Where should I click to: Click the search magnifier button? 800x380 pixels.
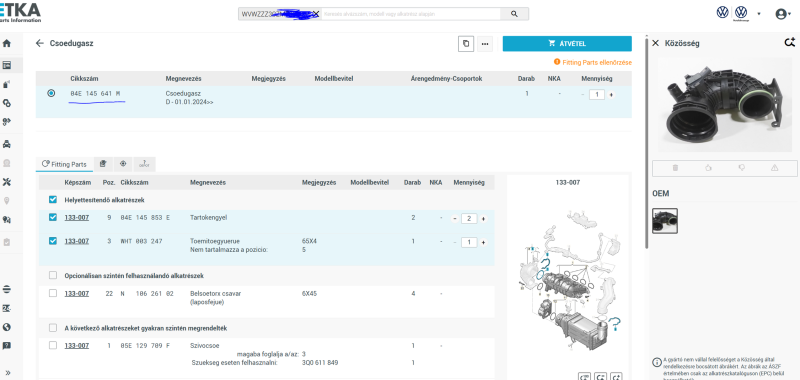514,14
